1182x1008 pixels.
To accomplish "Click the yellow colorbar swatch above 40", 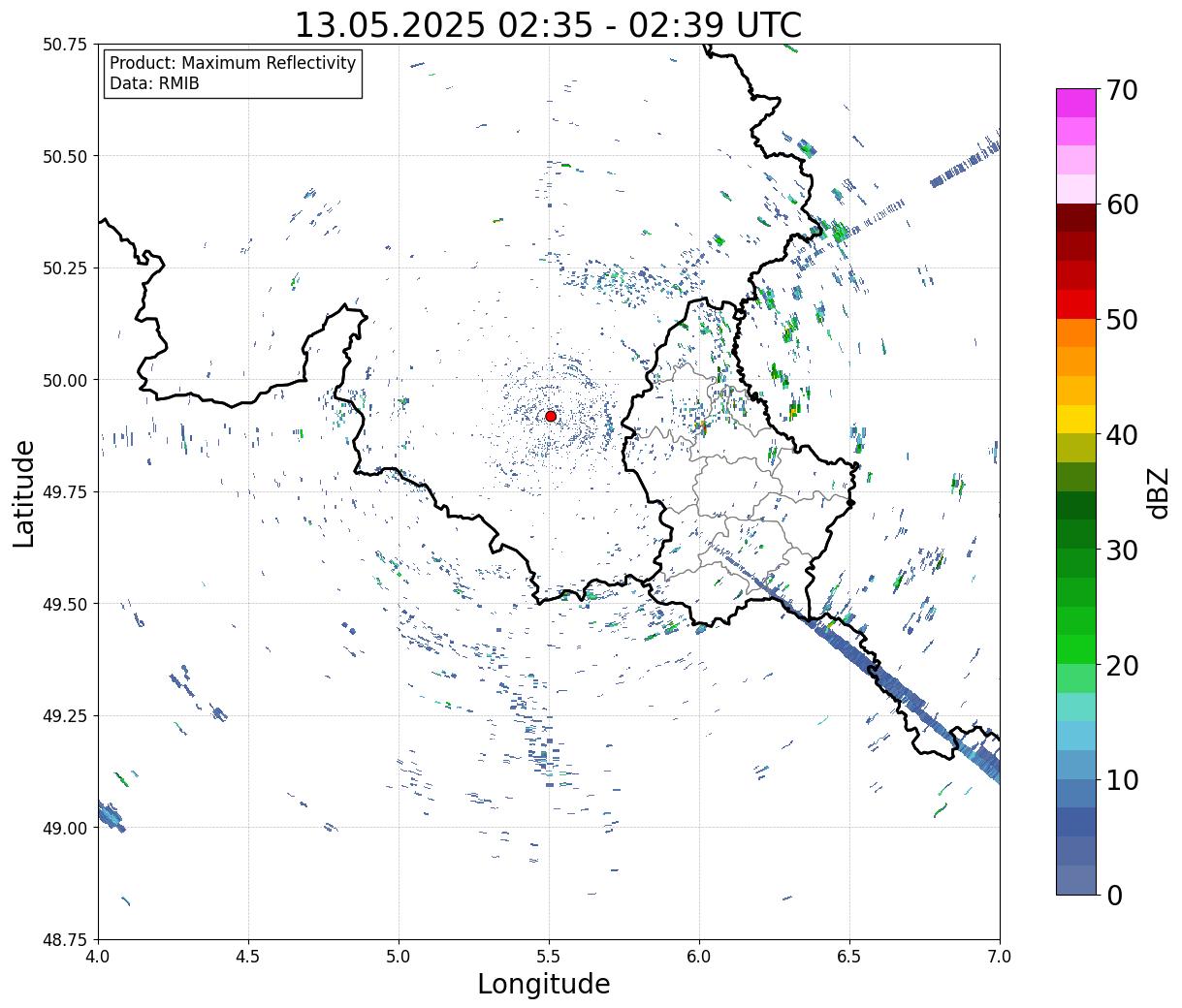I will 1076,419.
